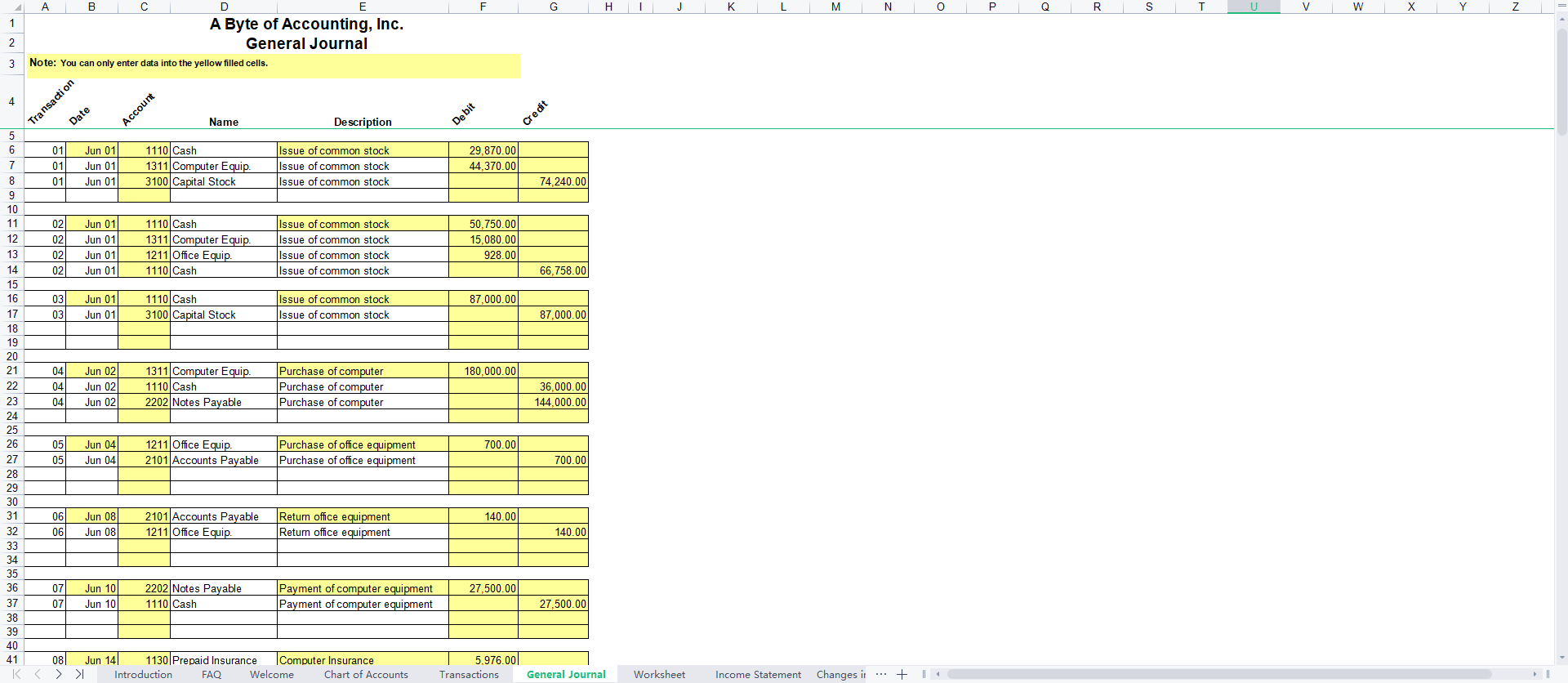The height and width of the screenshot is (683, 1568).
Task: Go to previous sheet with back arrow
Action: (37, 674)
